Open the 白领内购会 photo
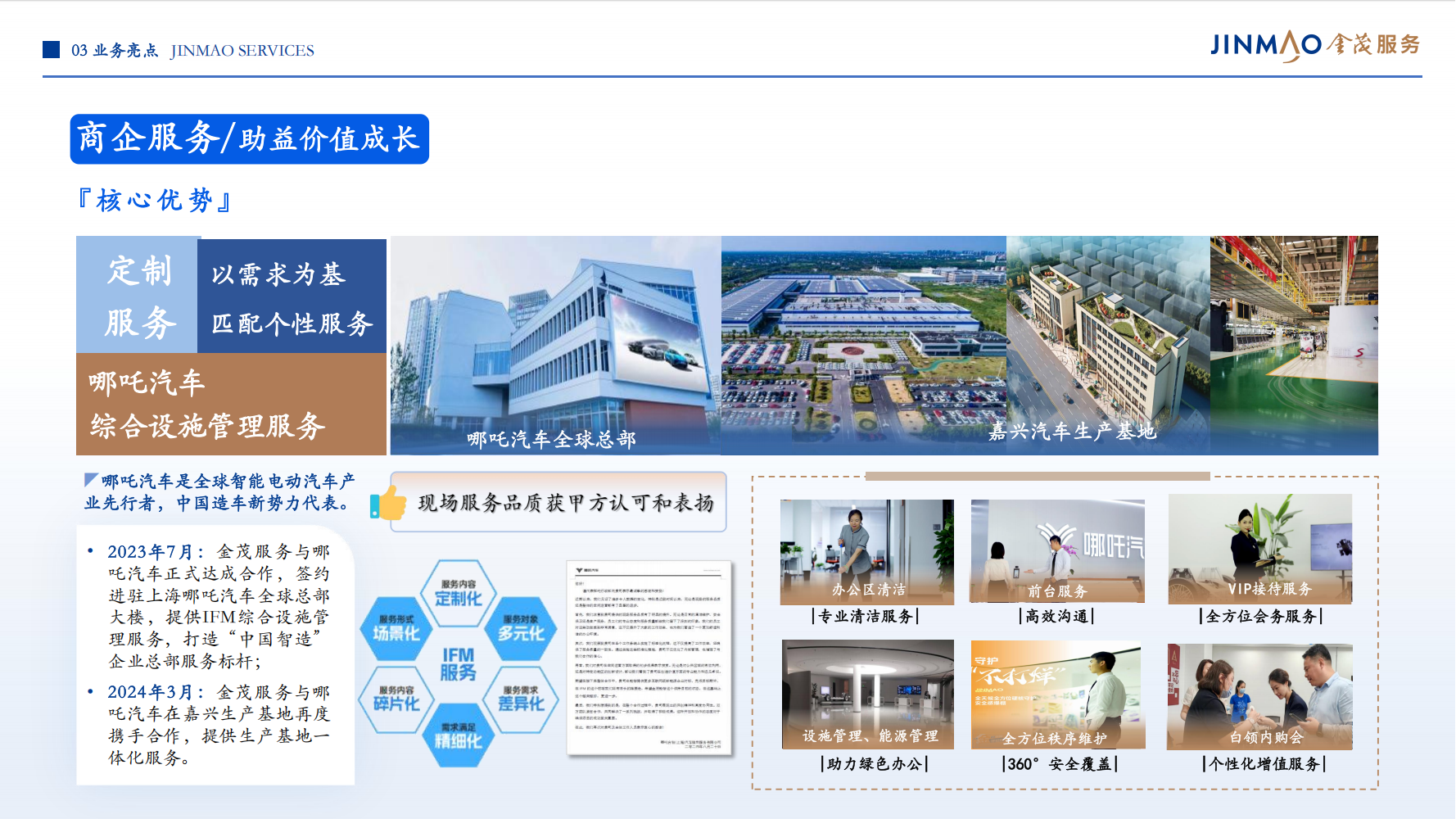The image size is (1456, 819). [1259, 697]
